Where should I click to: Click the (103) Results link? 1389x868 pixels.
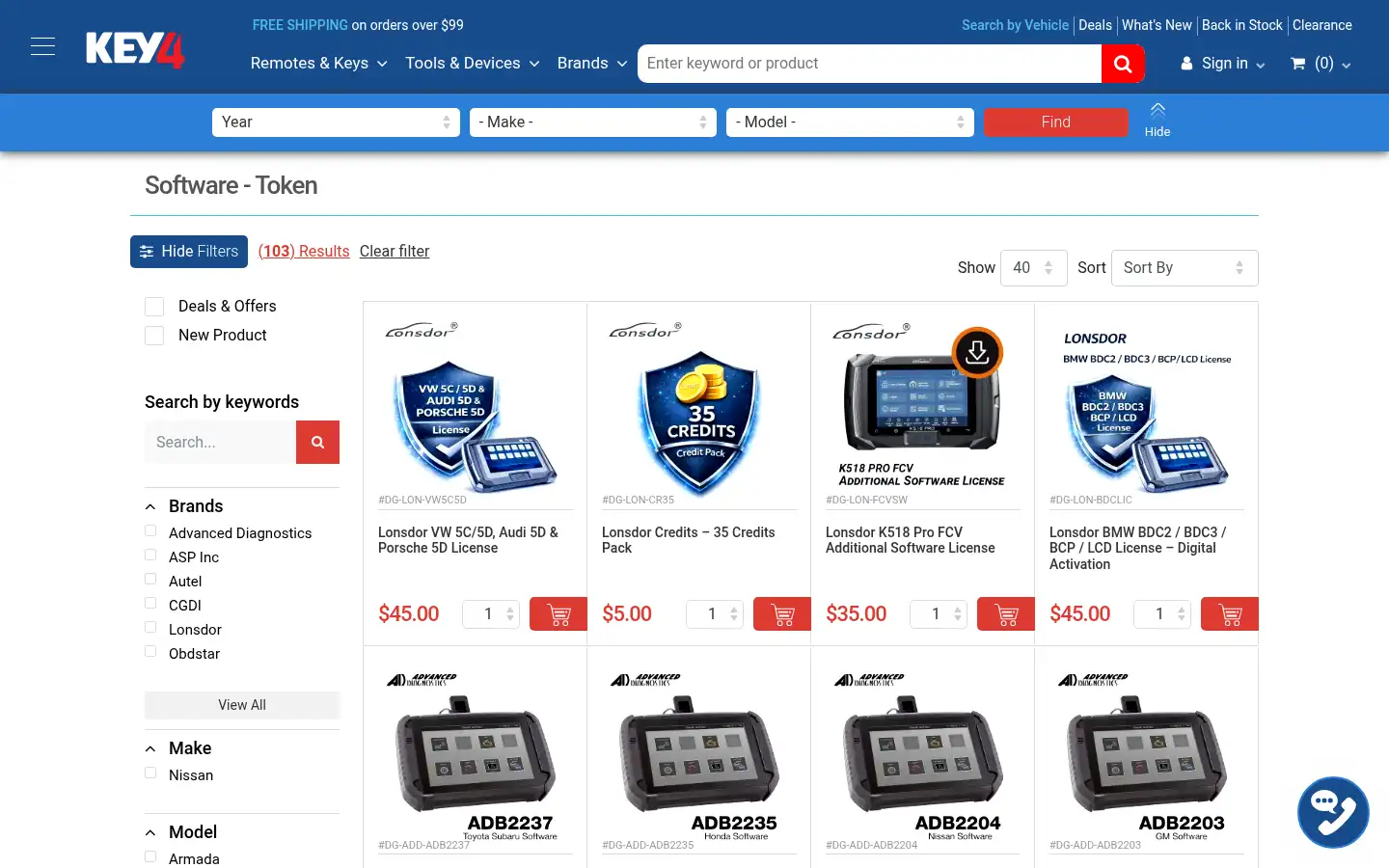click(x=304, y=252)
